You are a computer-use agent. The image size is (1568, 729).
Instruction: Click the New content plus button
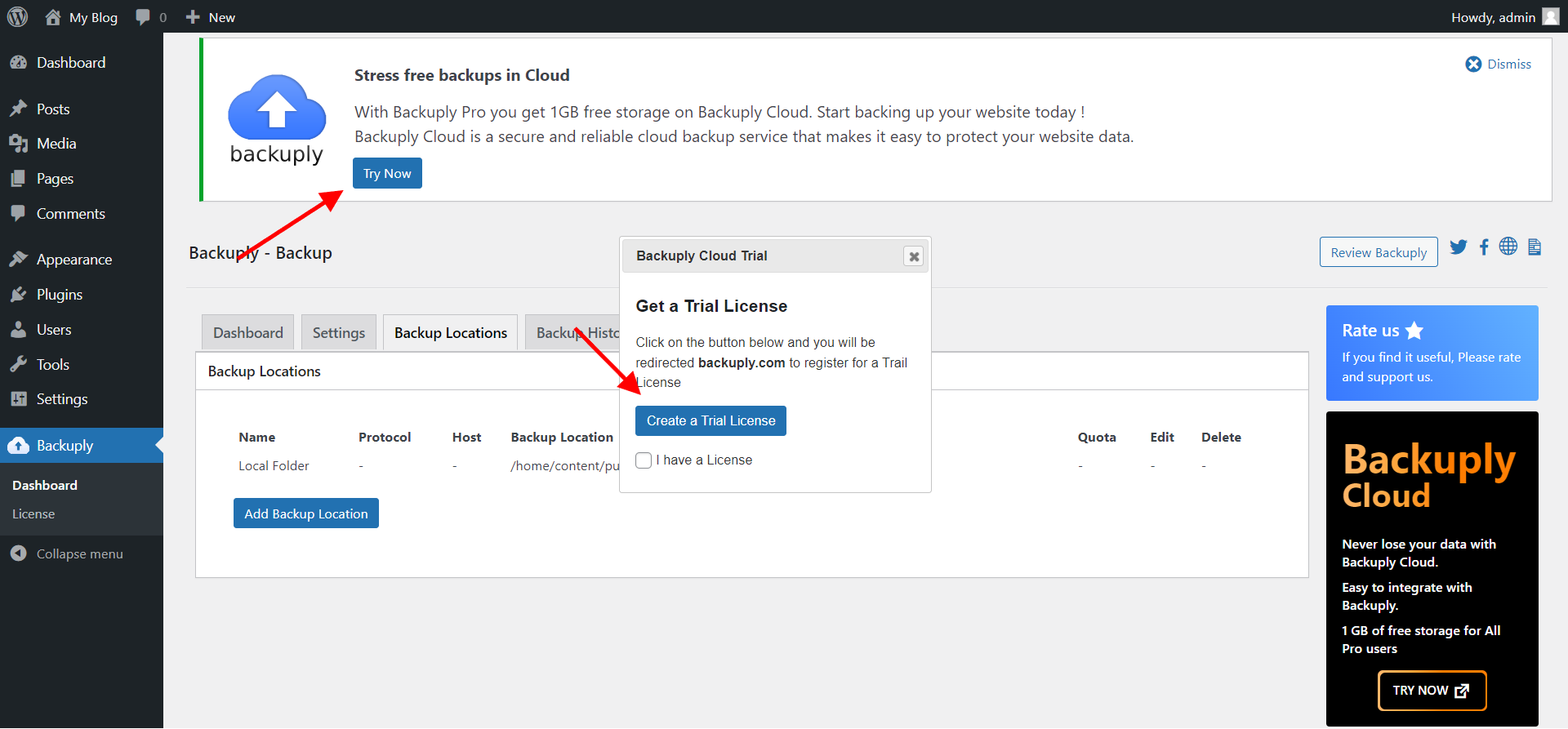(x=211, y=17)
